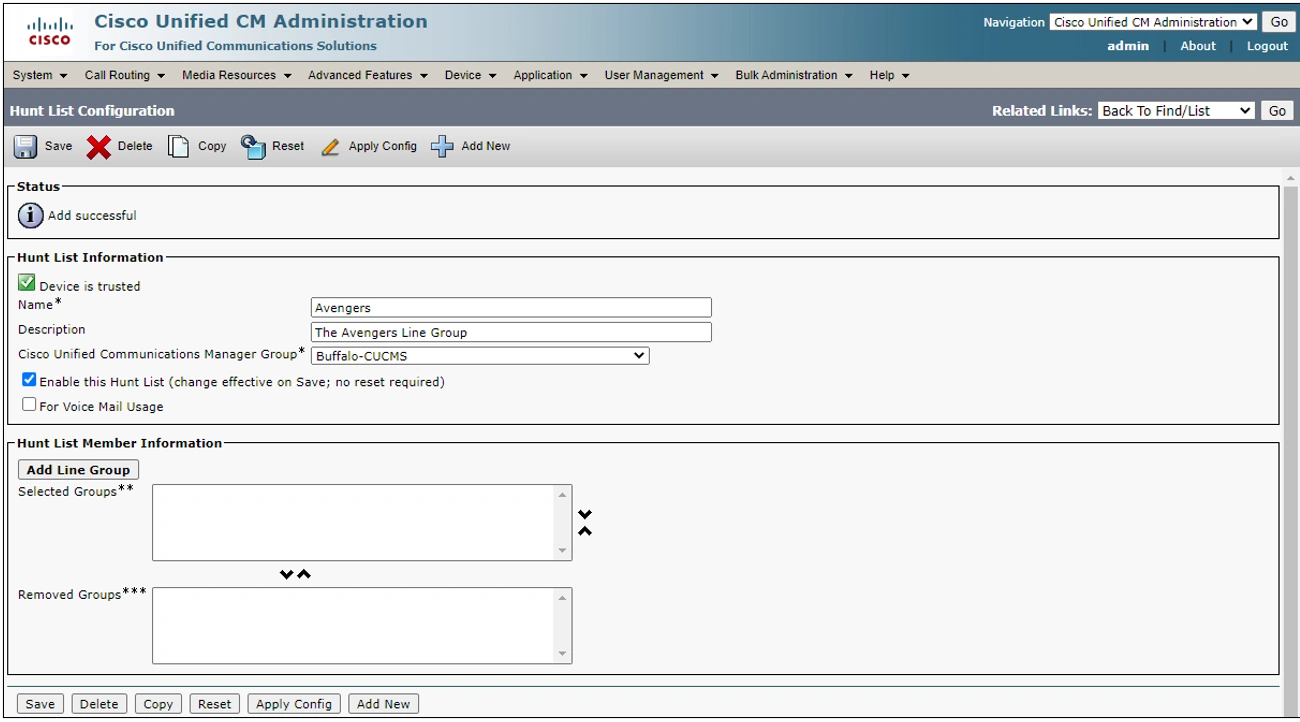Open the Advanced Features menu

click(x=368, y=75)
